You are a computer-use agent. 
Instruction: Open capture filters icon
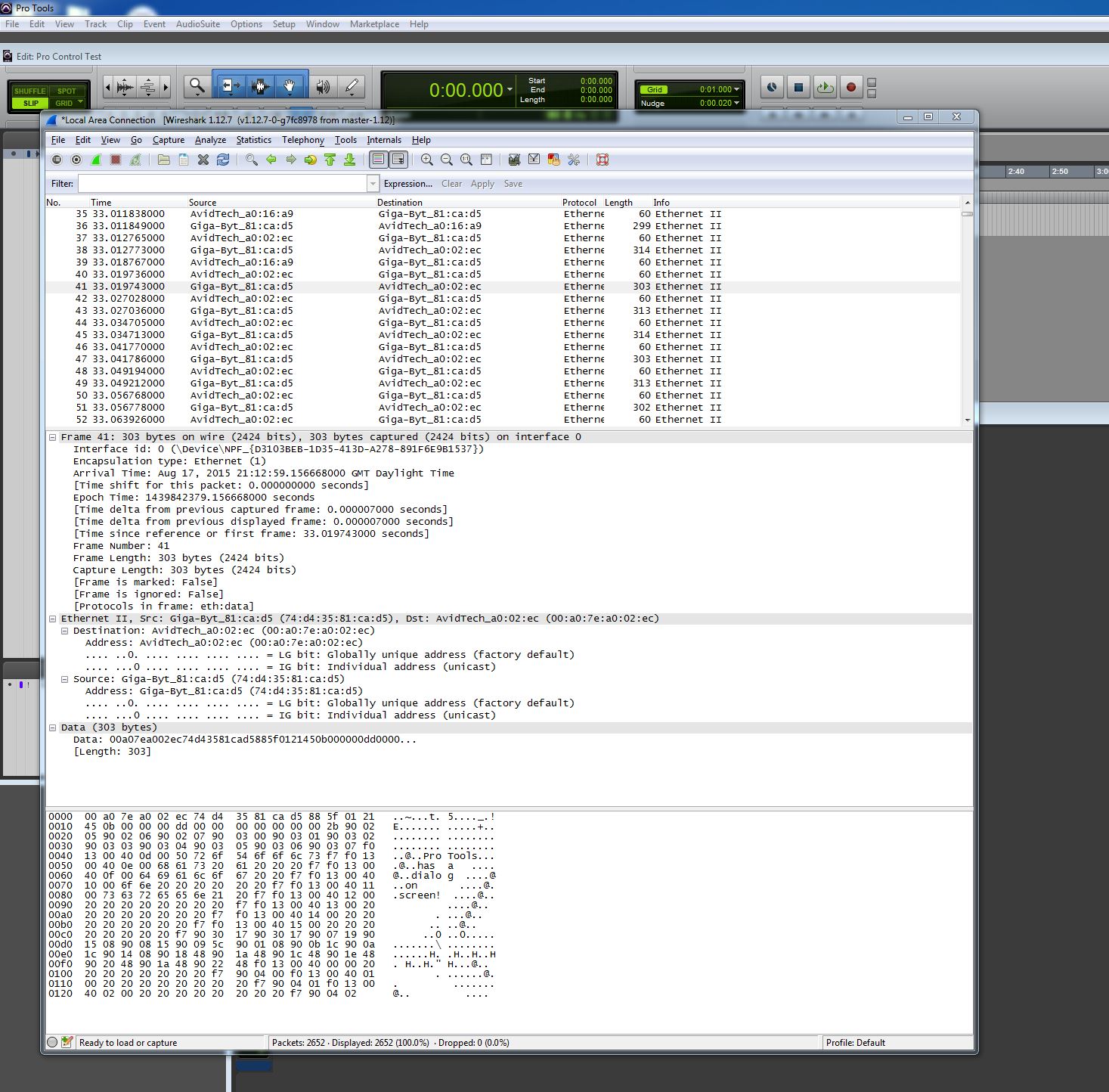514,160
